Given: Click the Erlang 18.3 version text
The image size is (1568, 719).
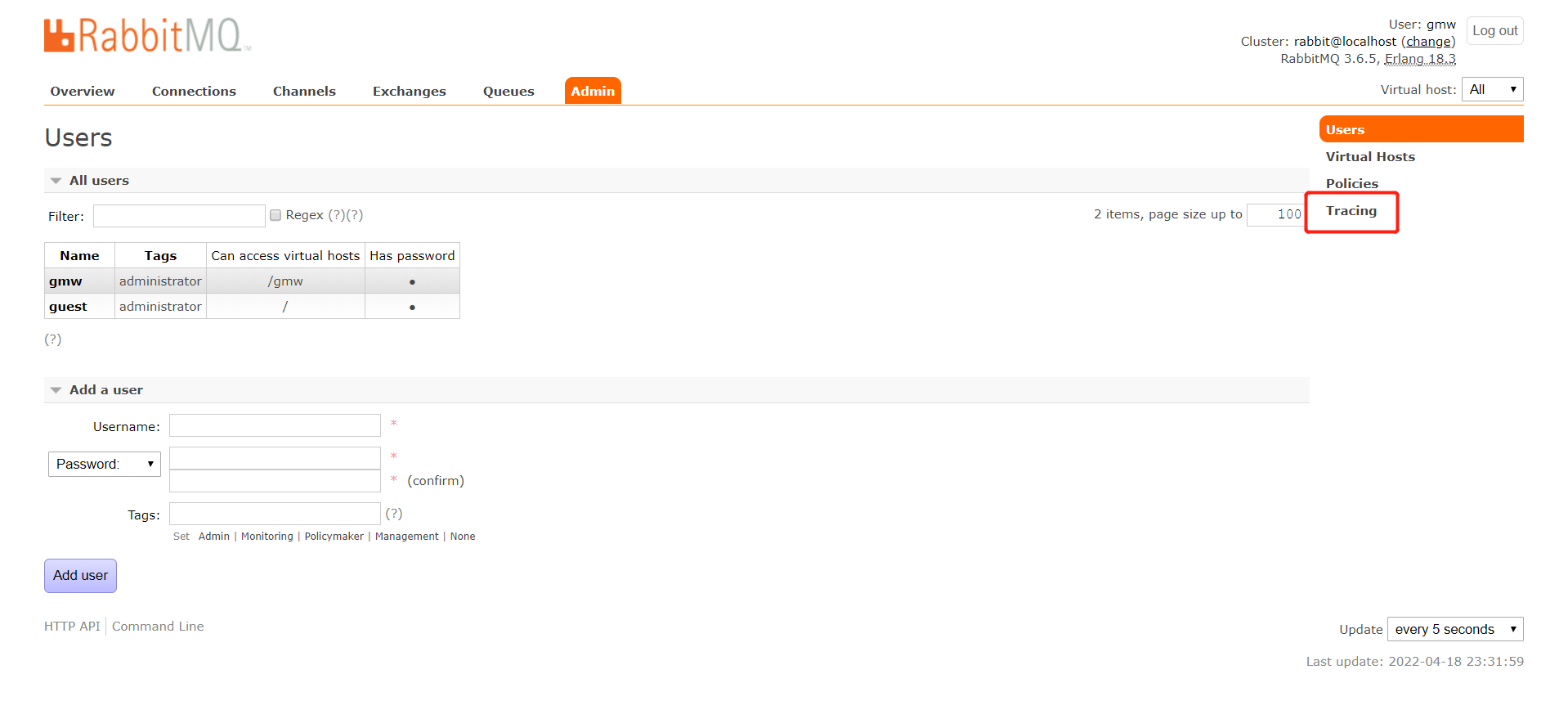Looking at the screenshot, I should (1420, 59).
